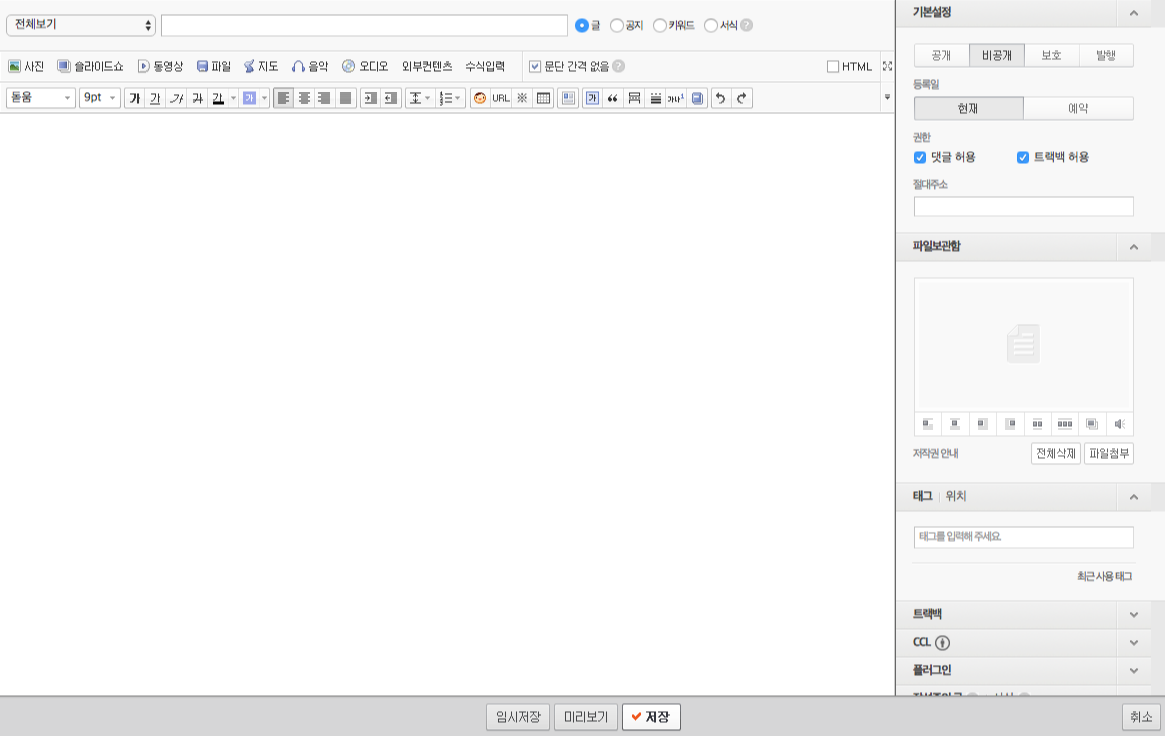Open the 돋움 font family dropdown
The image size is (1165, 736).
coord(41,98)
